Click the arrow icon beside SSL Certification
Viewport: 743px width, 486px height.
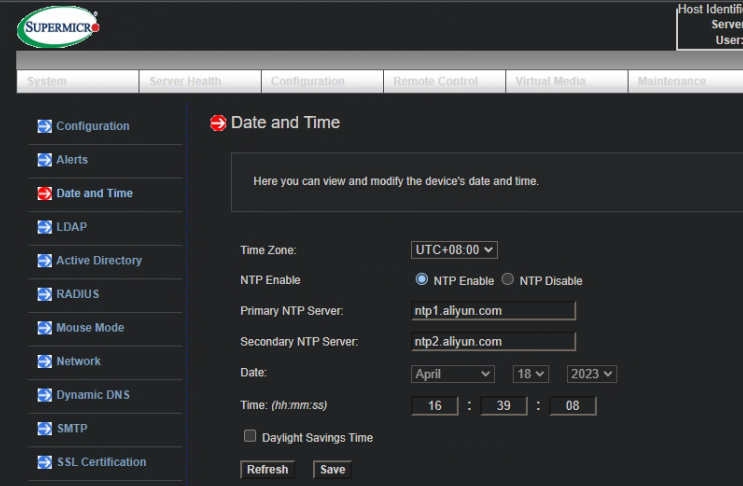[45, 462]
